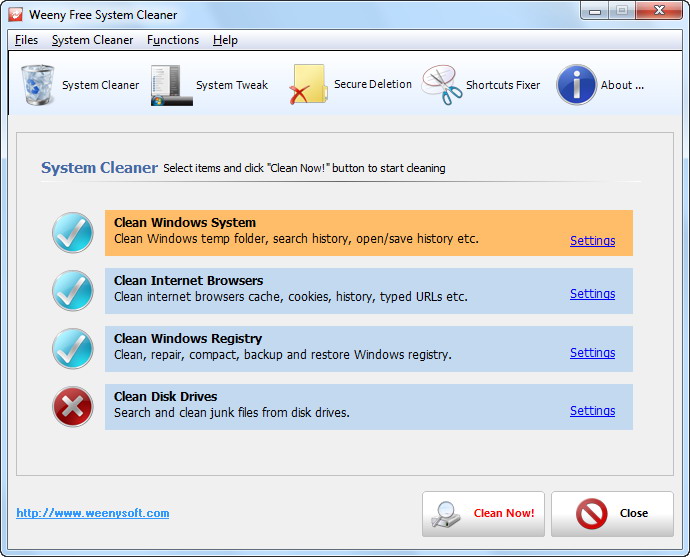Select the Clean Internet Browsers row
Image resolution: width=690 pixels, height=557 pixels.
pos(369,291)
